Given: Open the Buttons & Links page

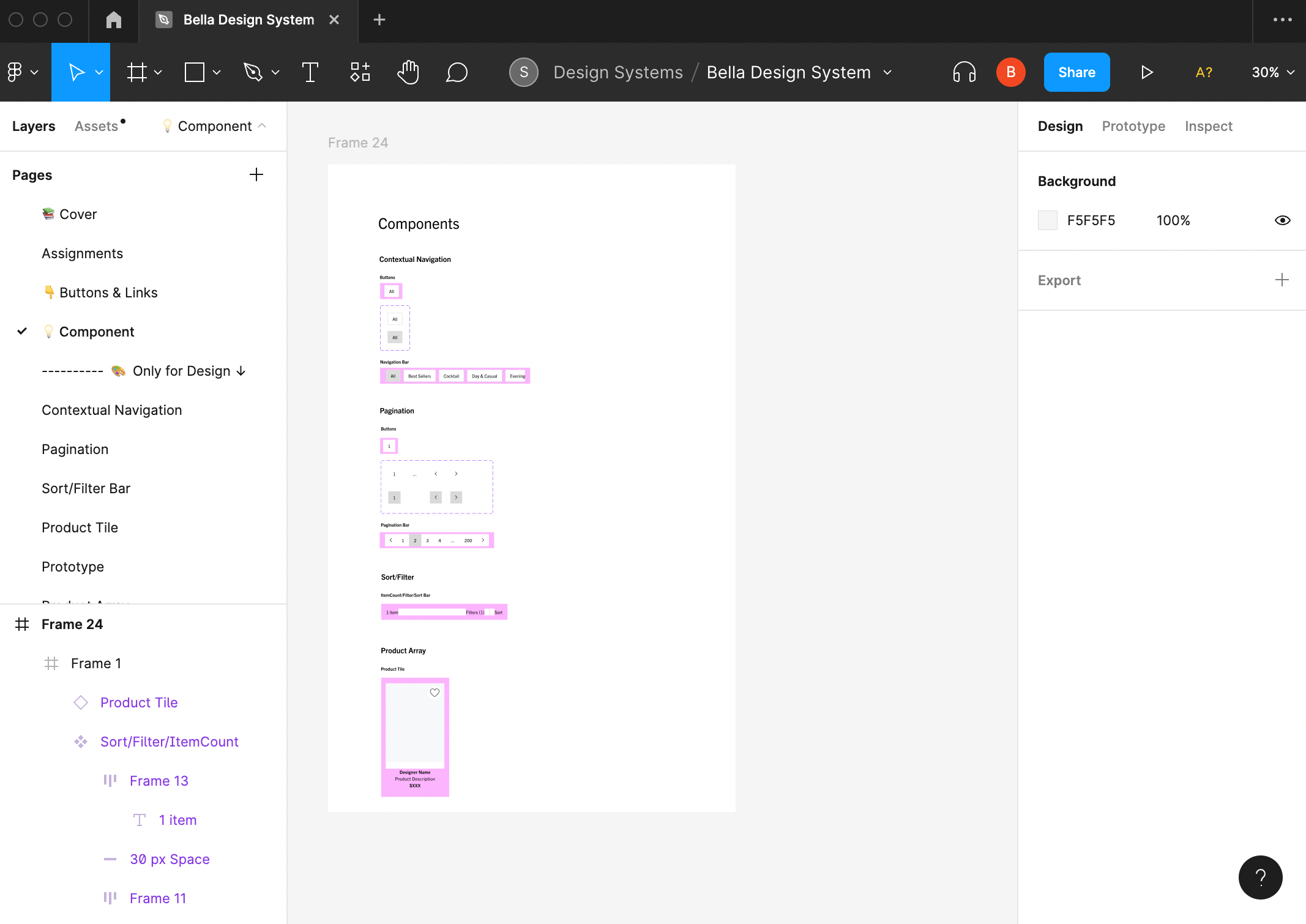Looking at the screenshot, I should pyautogui.click(x=100, y=292).
